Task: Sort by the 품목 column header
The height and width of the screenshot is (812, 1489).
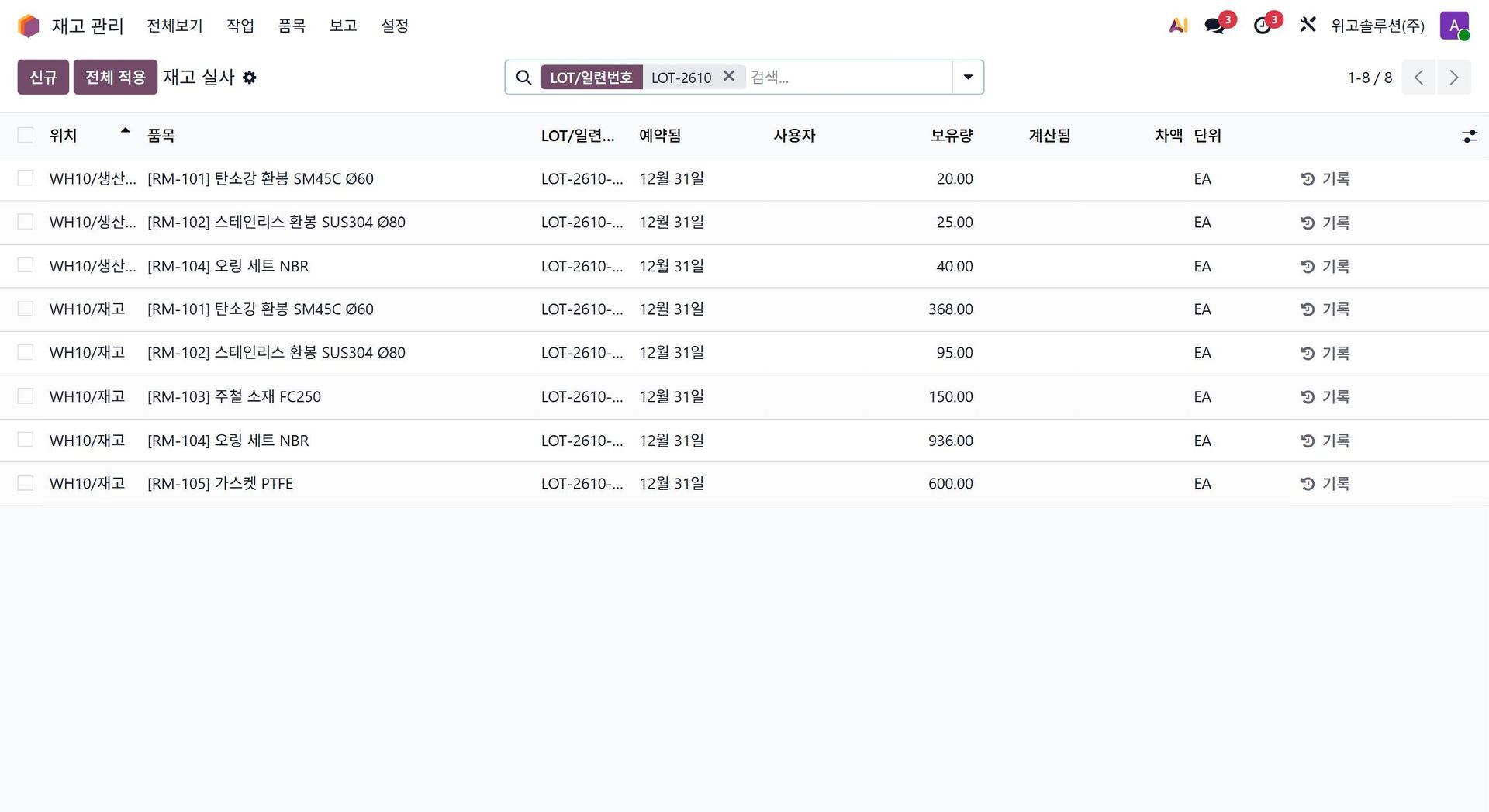Action: [x=161, y=136]
